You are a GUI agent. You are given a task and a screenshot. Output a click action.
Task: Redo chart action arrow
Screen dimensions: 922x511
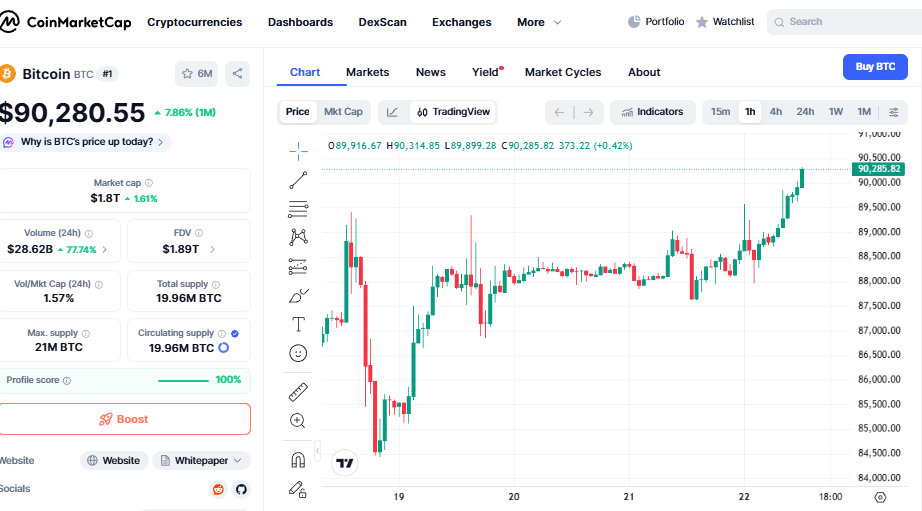click(588, 112)
